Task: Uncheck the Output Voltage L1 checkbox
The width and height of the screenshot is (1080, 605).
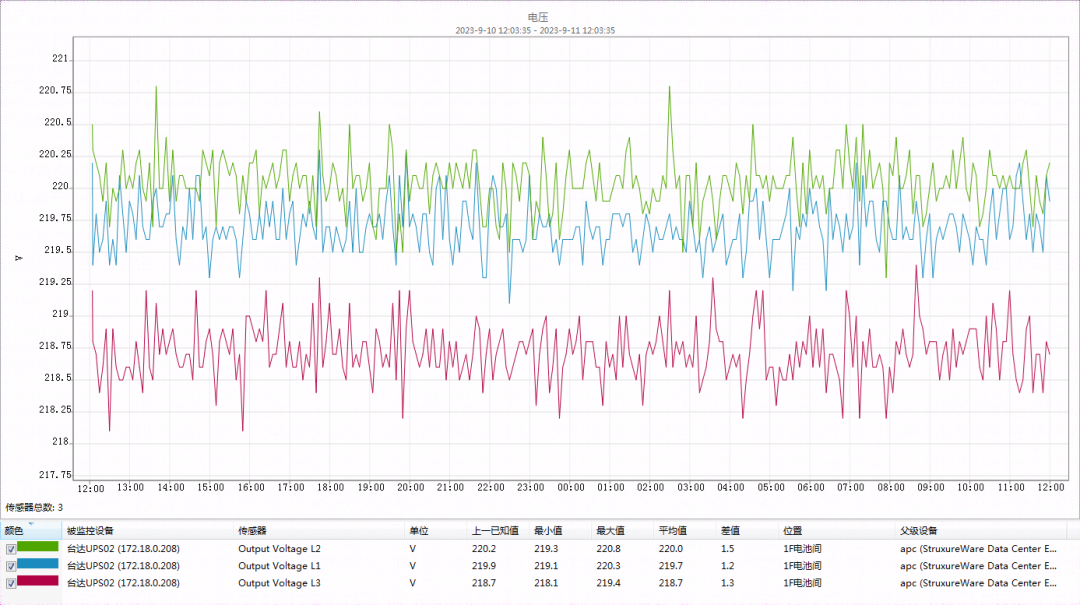Action: 11,566
